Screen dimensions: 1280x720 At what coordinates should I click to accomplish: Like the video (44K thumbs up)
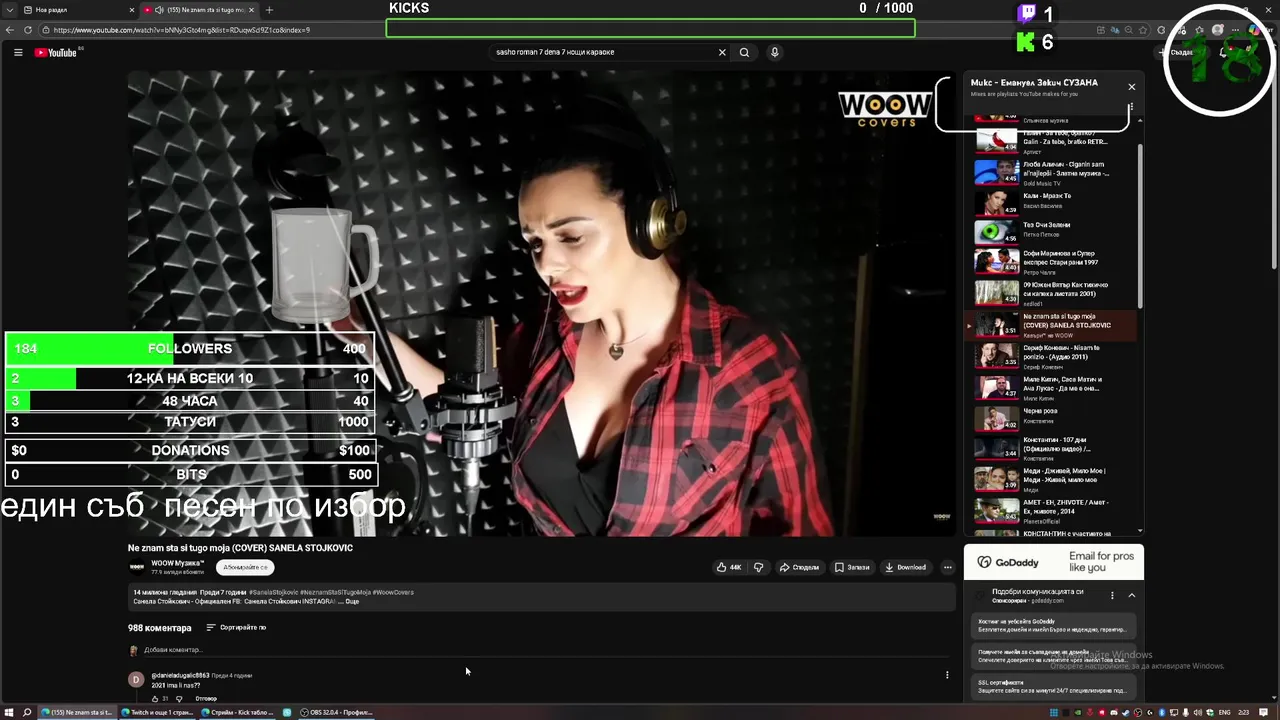tap(729, 567)
